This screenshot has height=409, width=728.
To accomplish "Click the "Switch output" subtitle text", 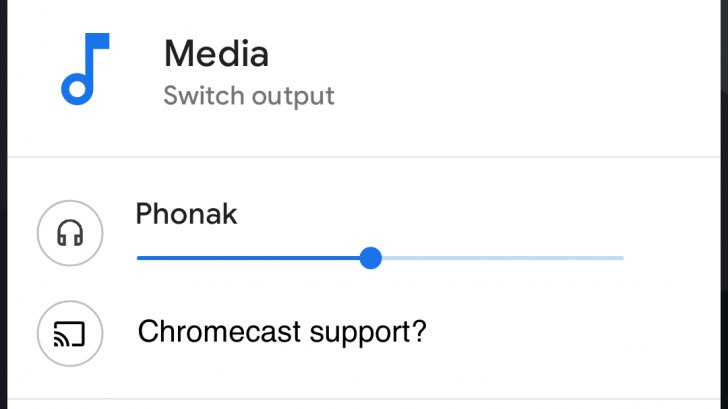I will 249,96.
